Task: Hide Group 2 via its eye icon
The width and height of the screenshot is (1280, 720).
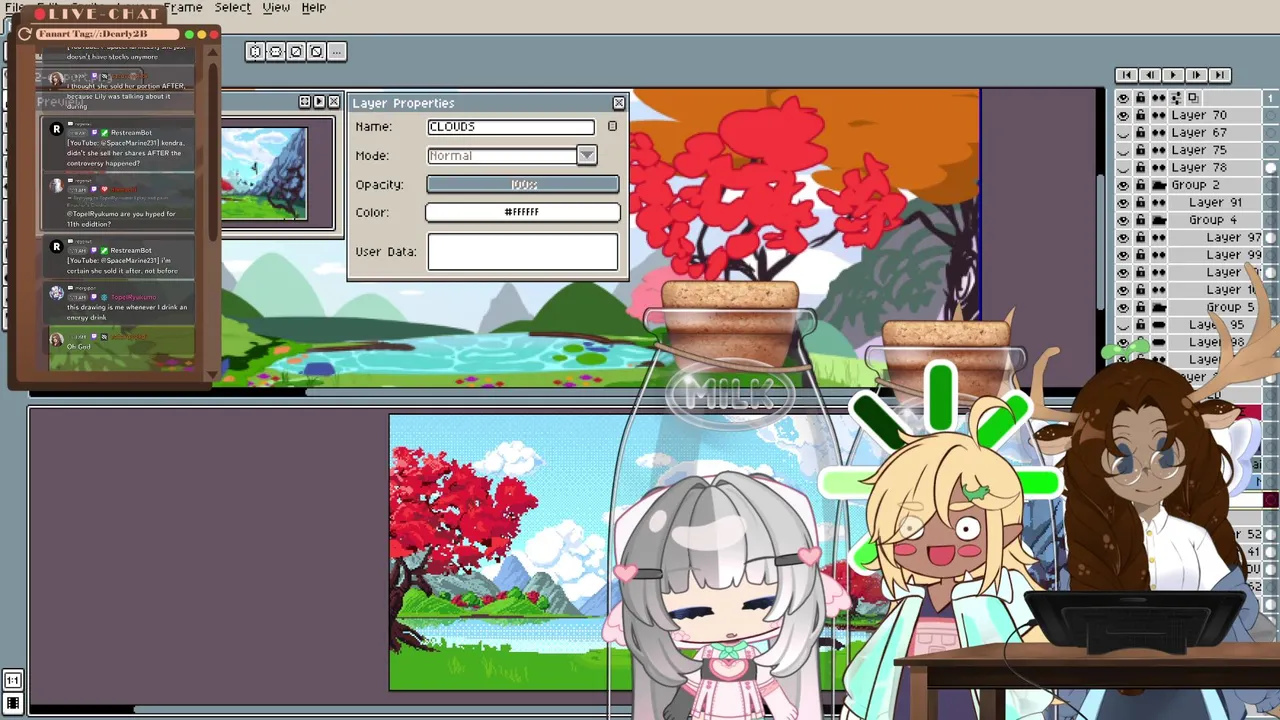Action: [1123, 185]
